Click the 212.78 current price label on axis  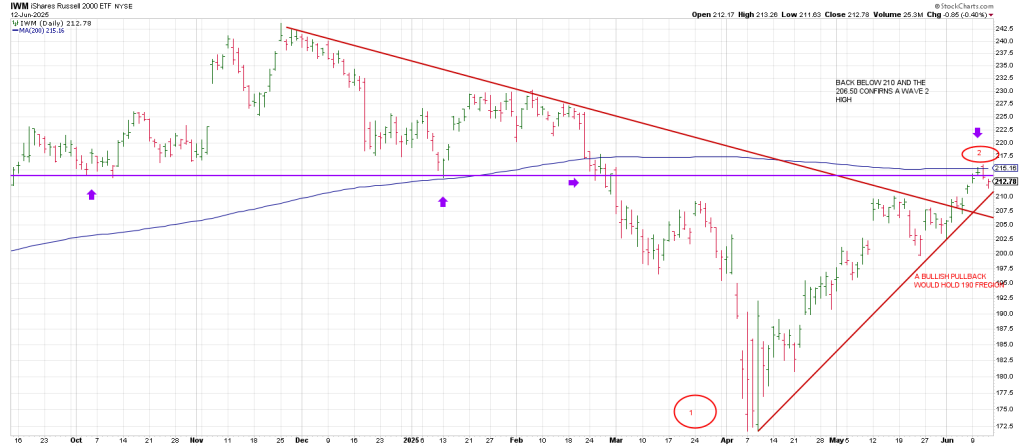coord(1006,182)
